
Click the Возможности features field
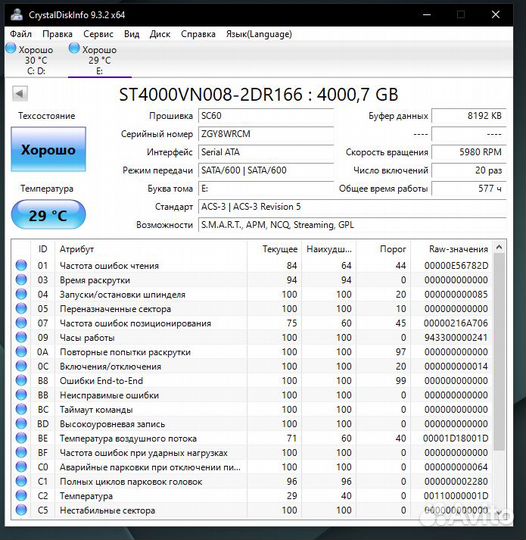pos(352,225)
